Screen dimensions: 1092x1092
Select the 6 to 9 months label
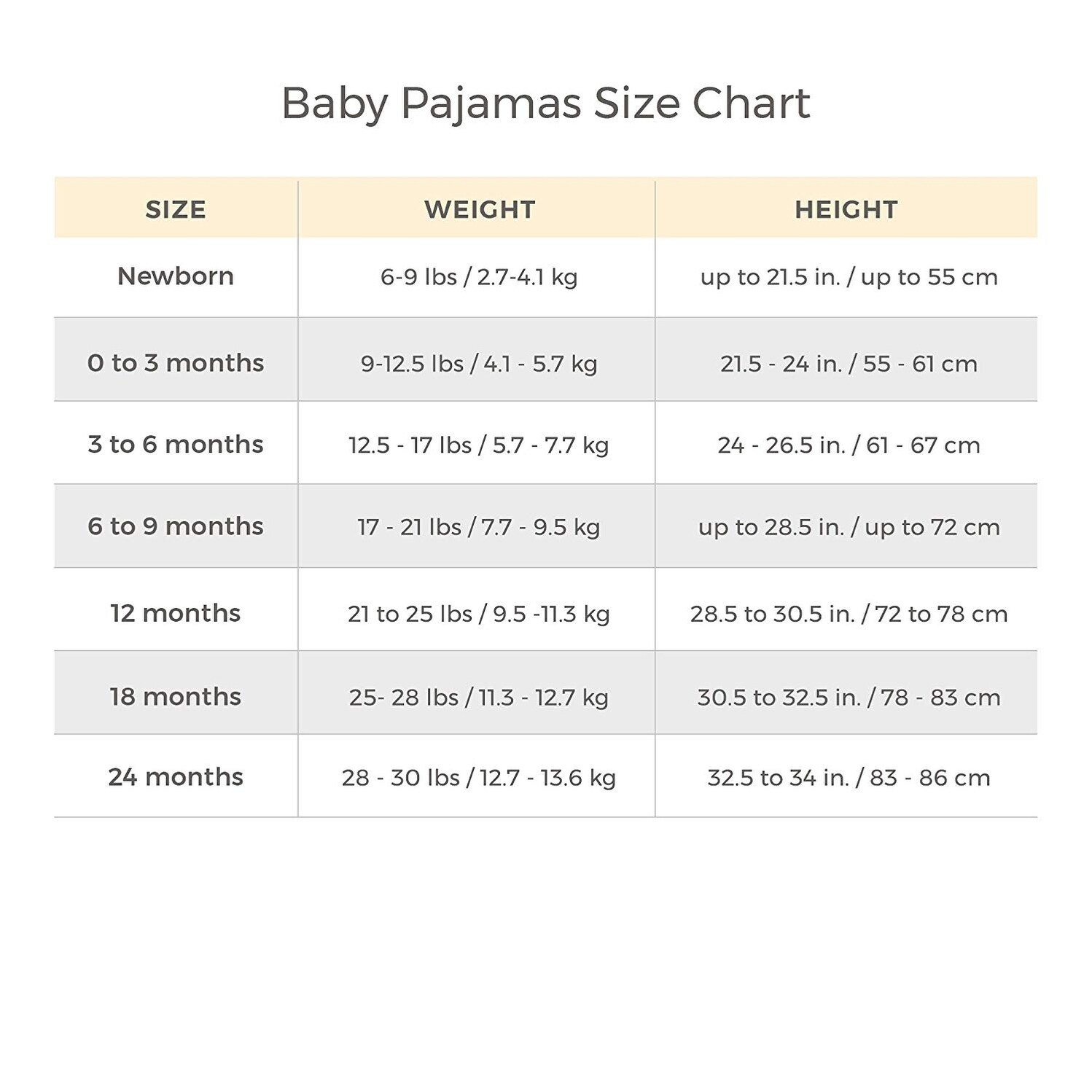pos(176,526)
